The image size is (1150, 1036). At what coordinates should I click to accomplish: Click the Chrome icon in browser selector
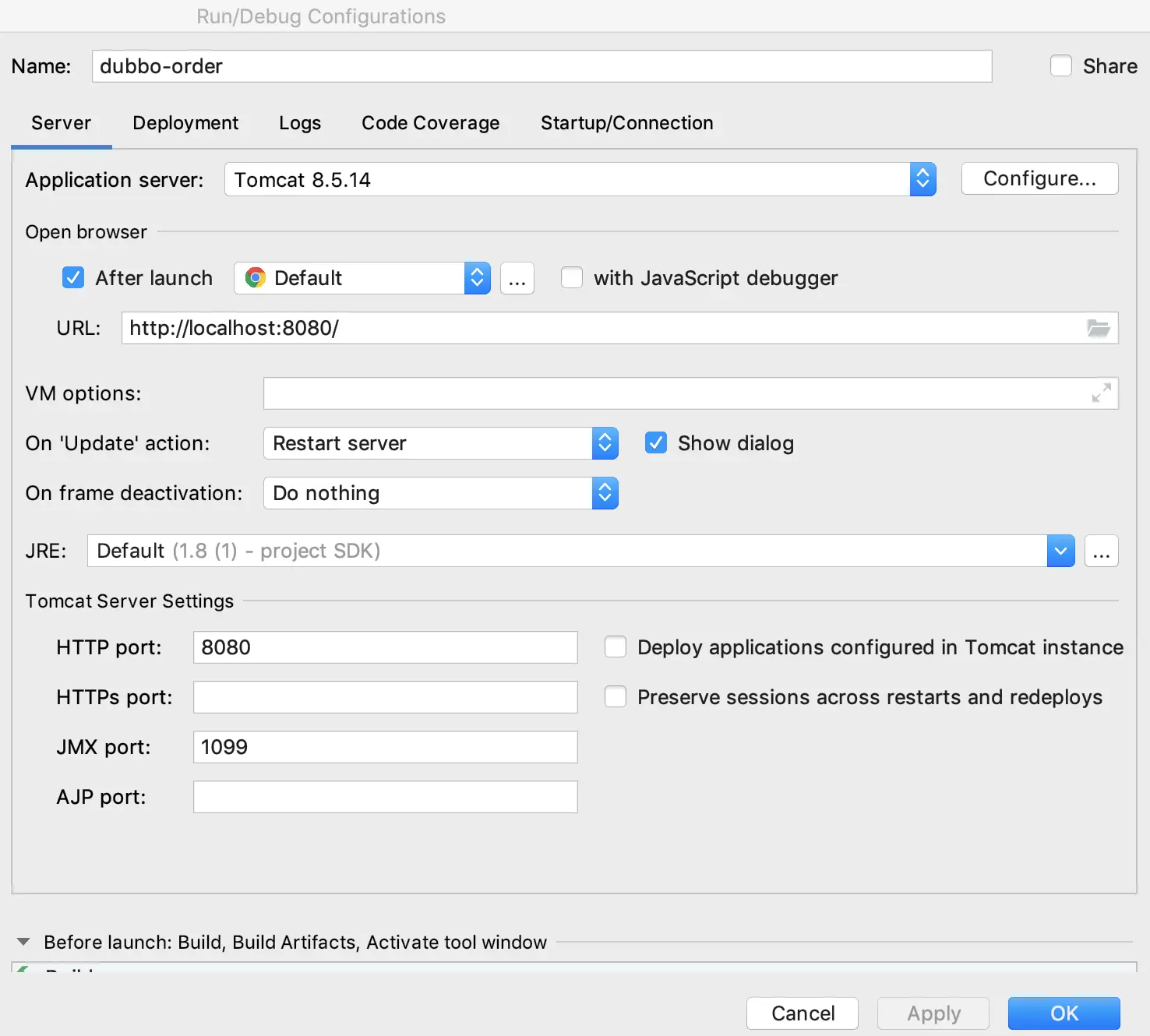(x=255, y=278)
